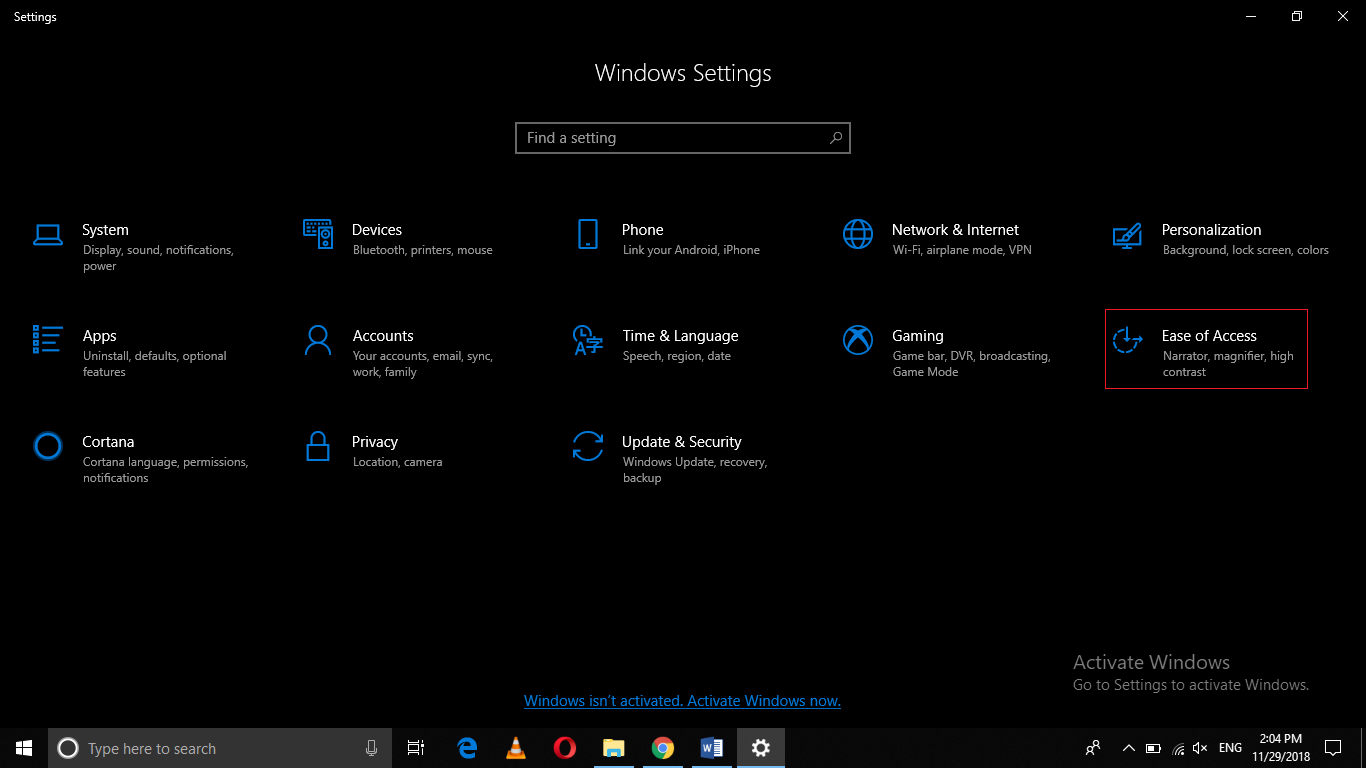This screenshot has width=1366, height=768.
Task: Launch VLC media player from the taskbar
Action: 516,748
